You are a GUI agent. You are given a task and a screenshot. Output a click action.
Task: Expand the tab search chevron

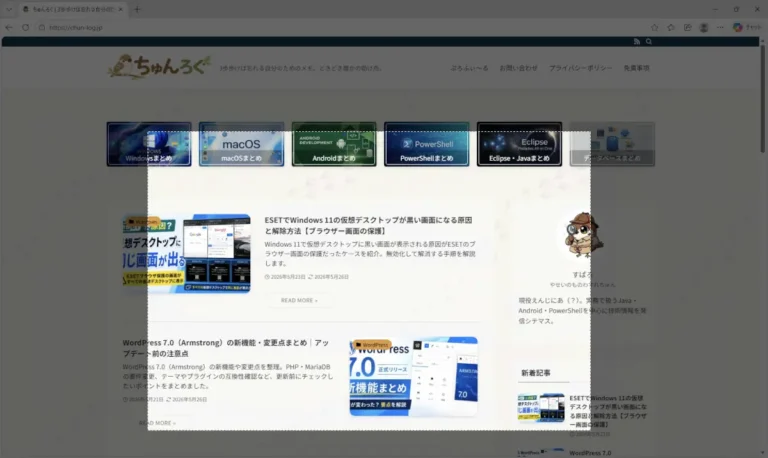point(9,9)
